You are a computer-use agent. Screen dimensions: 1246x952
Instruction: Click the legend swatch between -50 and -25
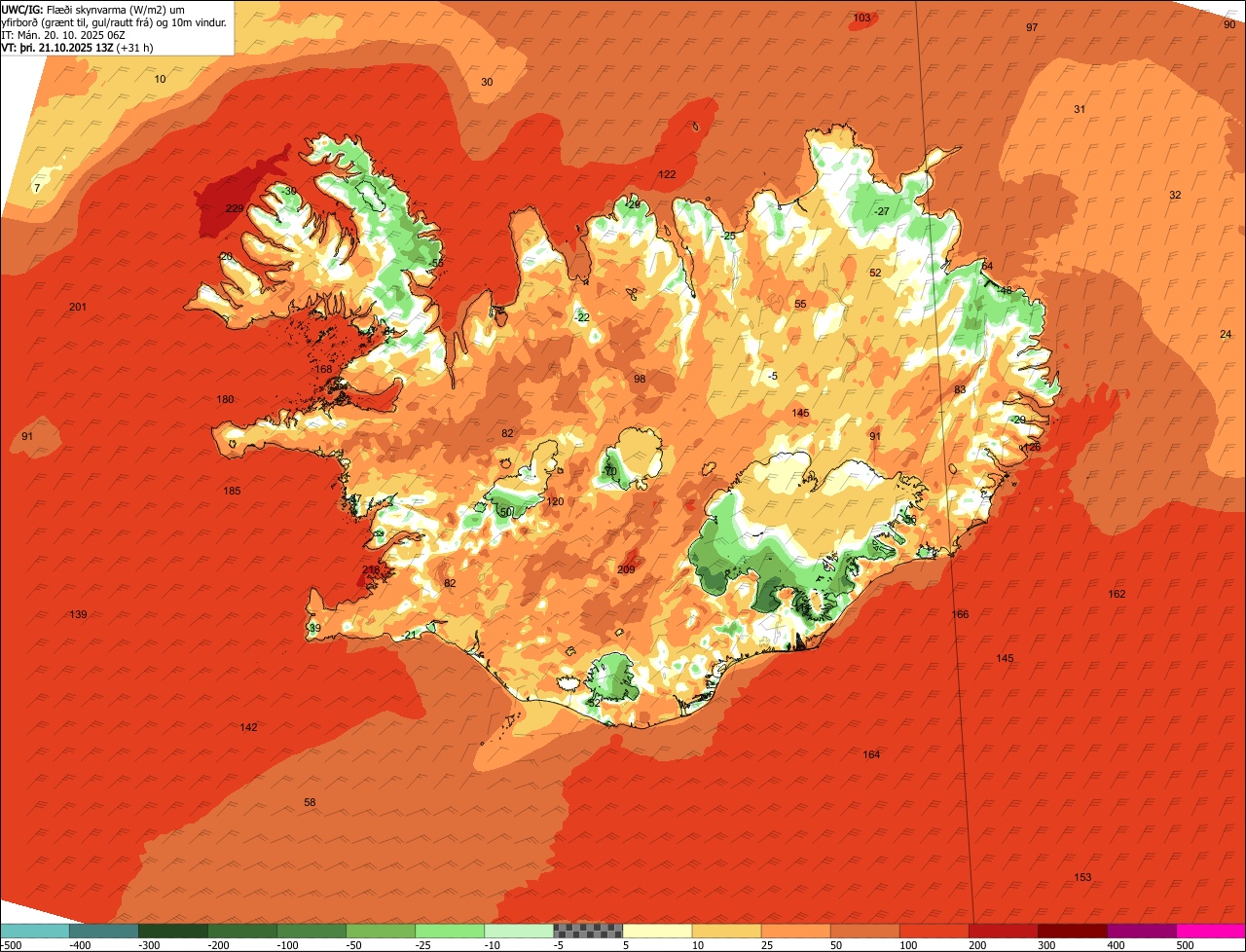click(381, 931)
